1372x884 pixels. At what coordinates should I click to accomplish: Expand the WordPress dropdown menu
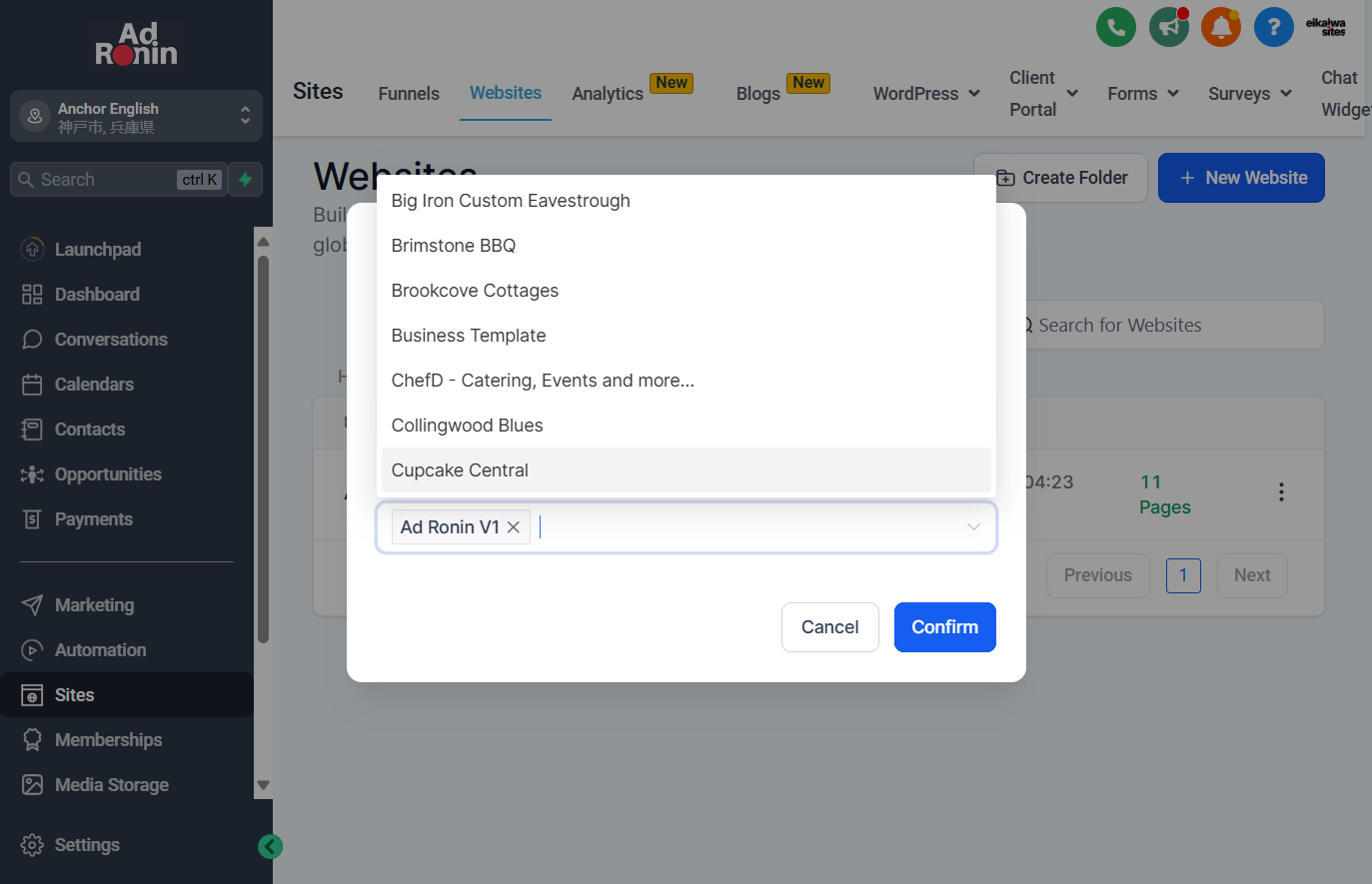point(926,93)
